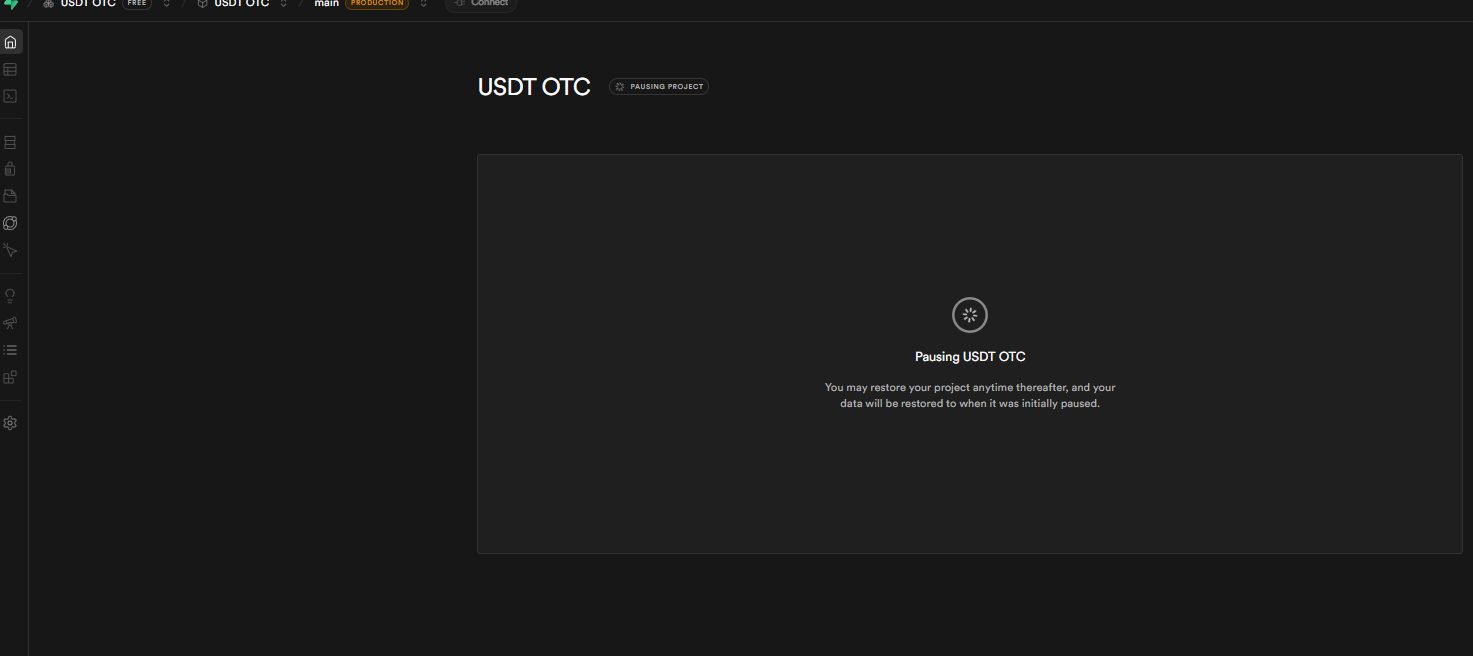Image resolution: width=1473 pixels, height=656 pixels.
Task: Expand the branch switcher after PRODUCTION
Action: [x=423, y=4]
